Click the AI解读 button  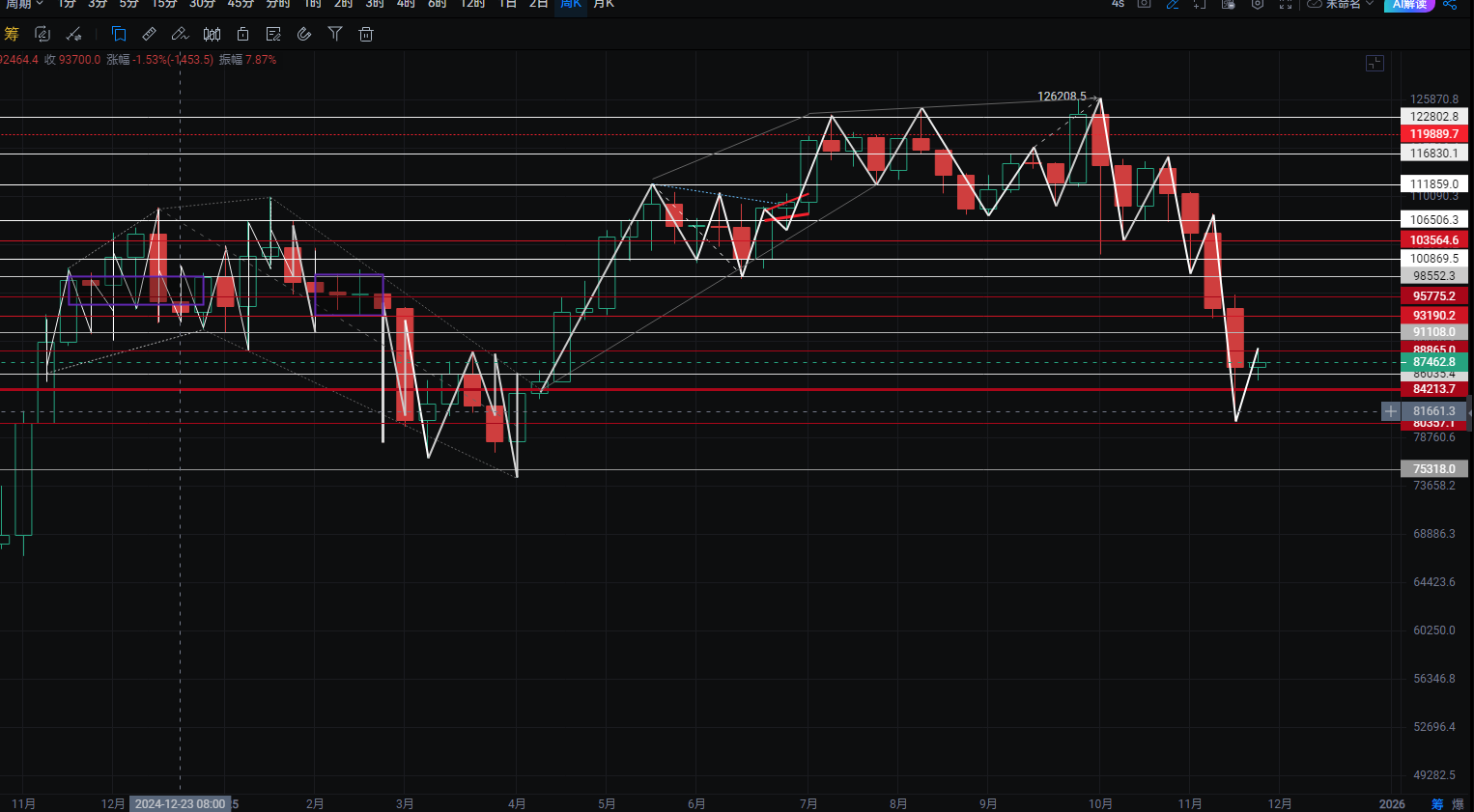point(1409,5)
